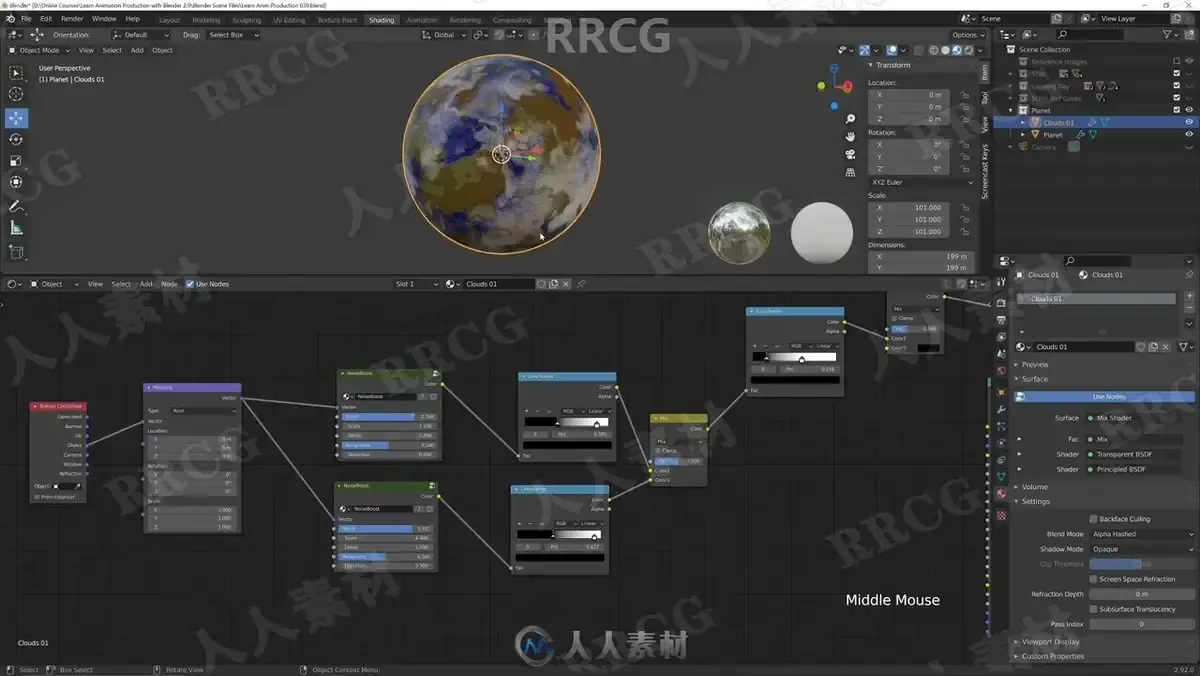The height and width of the screenshot is (676, 1200).
Task: Pick the Annotate pencil tool
Action: 16,206
